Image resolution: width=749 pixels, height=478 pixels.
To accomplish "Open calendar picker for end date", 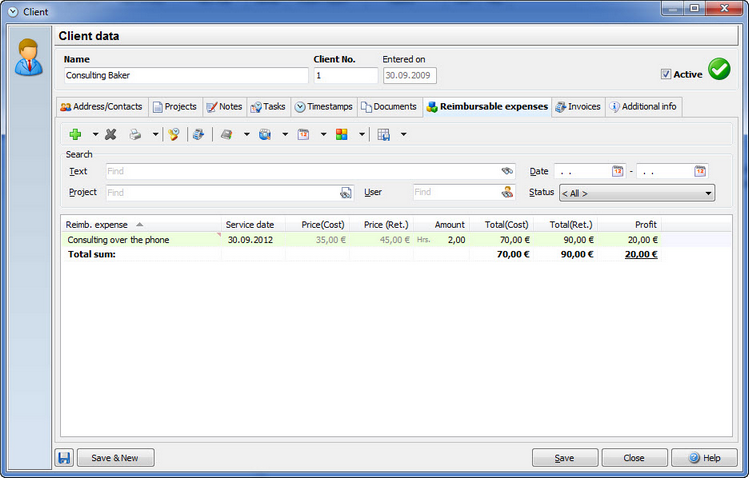I will pos(700,171).
